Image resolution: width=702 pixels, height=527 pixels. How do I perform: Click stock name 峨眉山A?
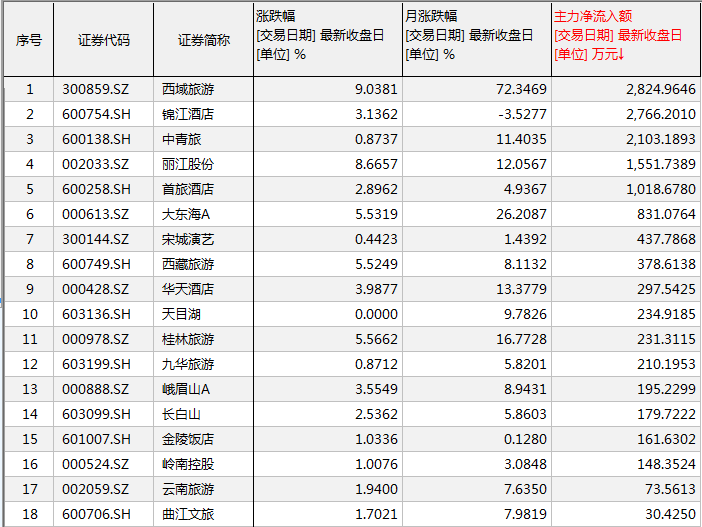point(186,389)
